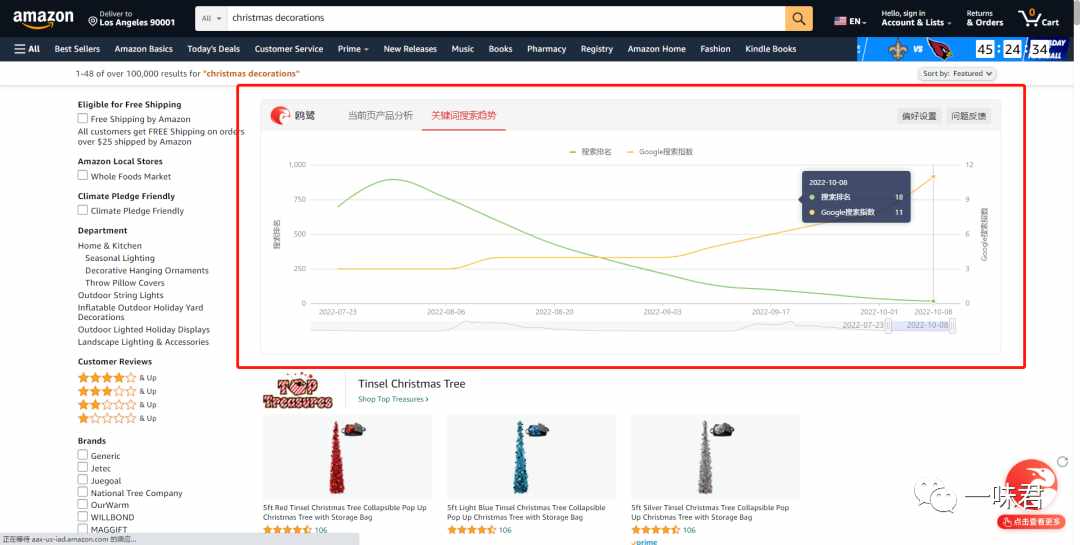This screenshot has width=1080, height=545.
Task: Open the Seasonal Lighting department link
Action: point(120,258)
